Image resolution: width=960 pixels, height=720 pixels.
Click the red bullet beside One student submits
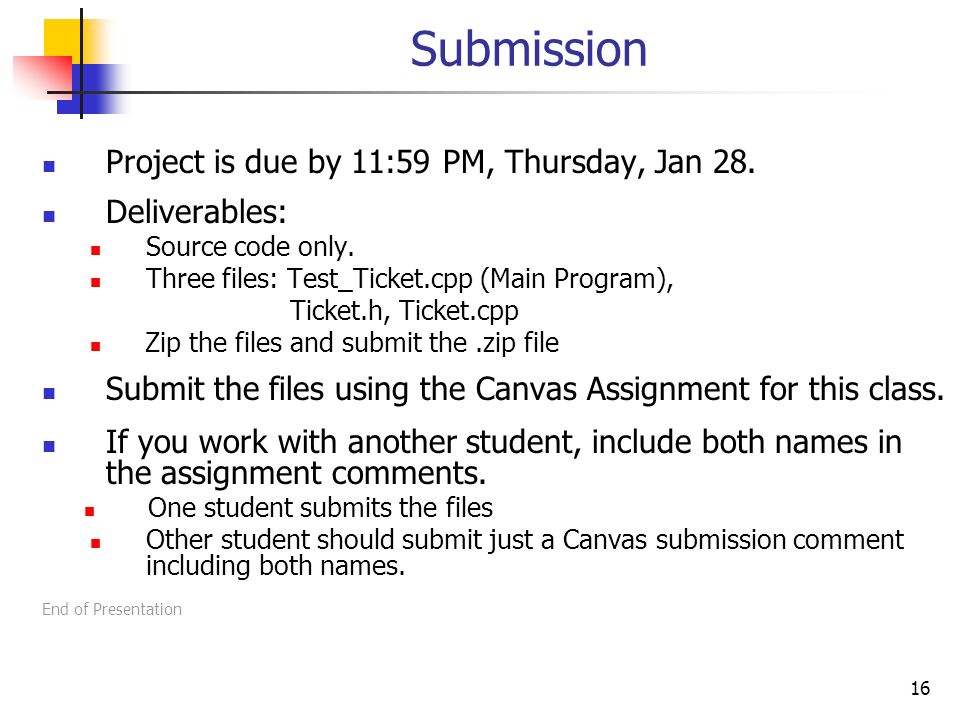(x=90, y=511)
